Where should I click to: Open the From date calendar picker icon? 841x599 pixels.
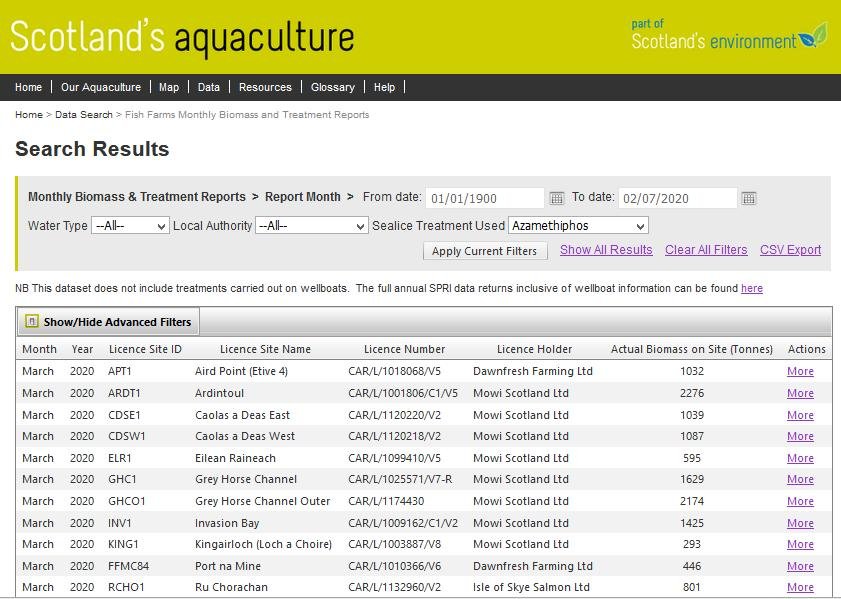click(557, 198)
